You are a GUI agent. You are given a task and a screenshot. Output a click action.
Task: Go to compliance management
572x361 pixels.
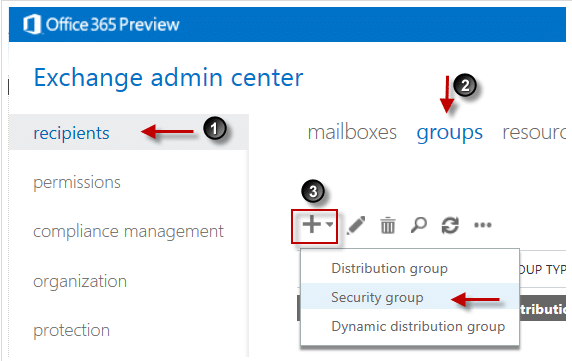point(128,231)
